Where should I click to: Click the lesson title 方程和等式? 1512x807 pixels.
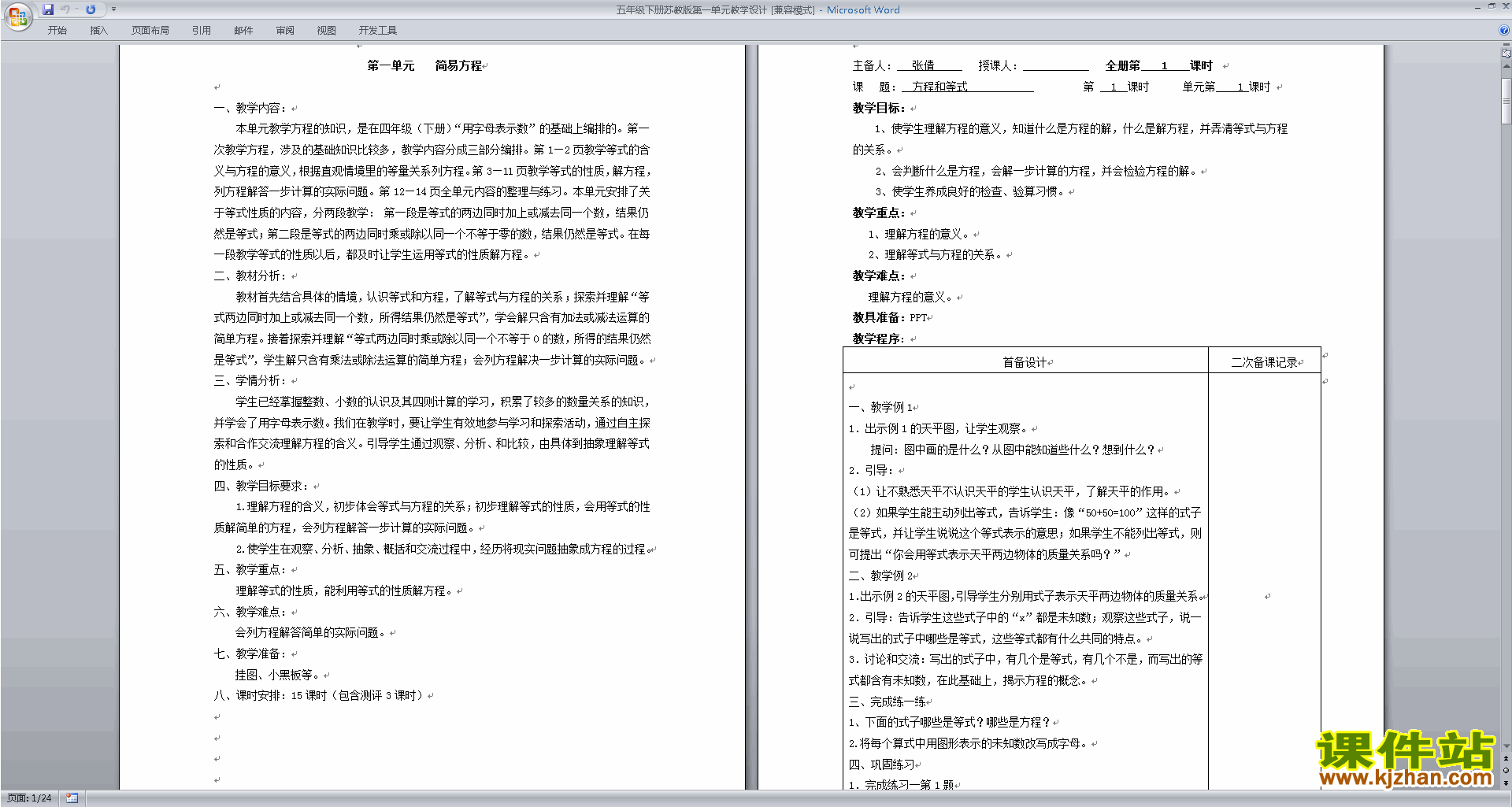939,87
